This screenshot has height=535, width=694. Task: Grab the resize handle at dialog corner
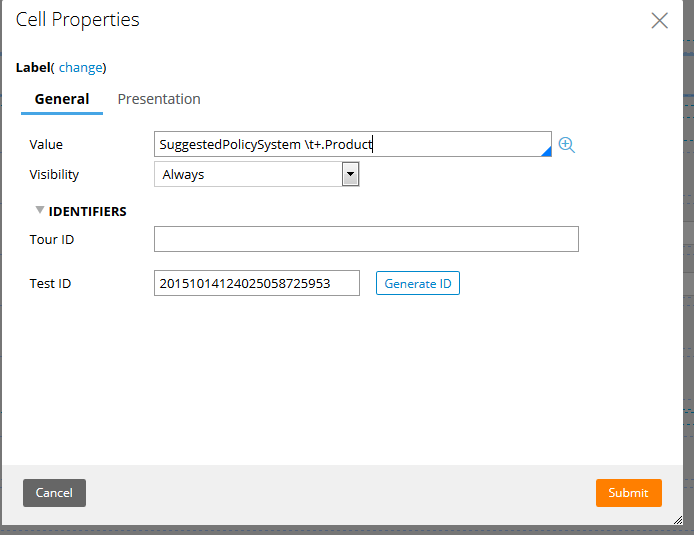click(678, 520)
